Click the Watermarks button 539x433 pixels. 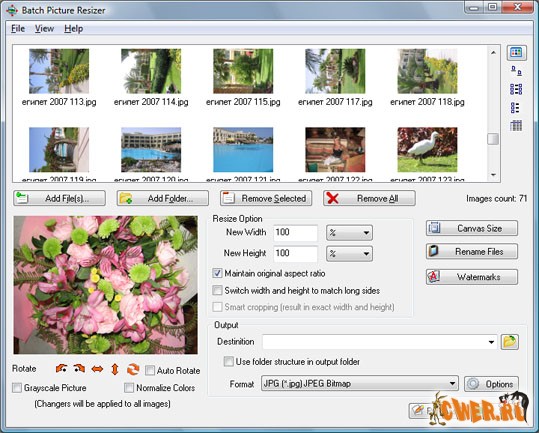(472, 277)
